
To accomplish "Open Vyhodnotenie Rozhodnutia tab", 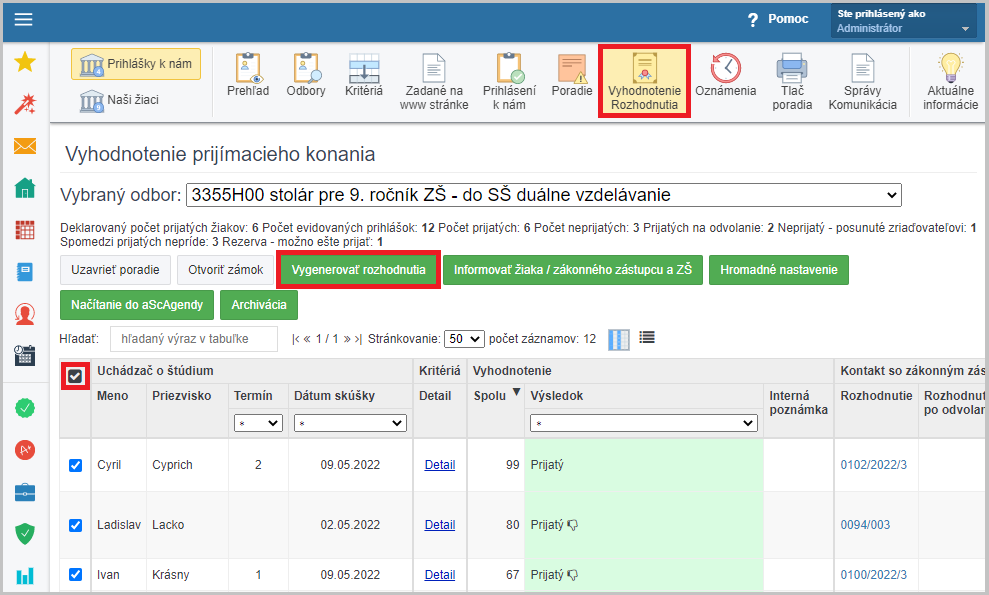I will (644, 81).
